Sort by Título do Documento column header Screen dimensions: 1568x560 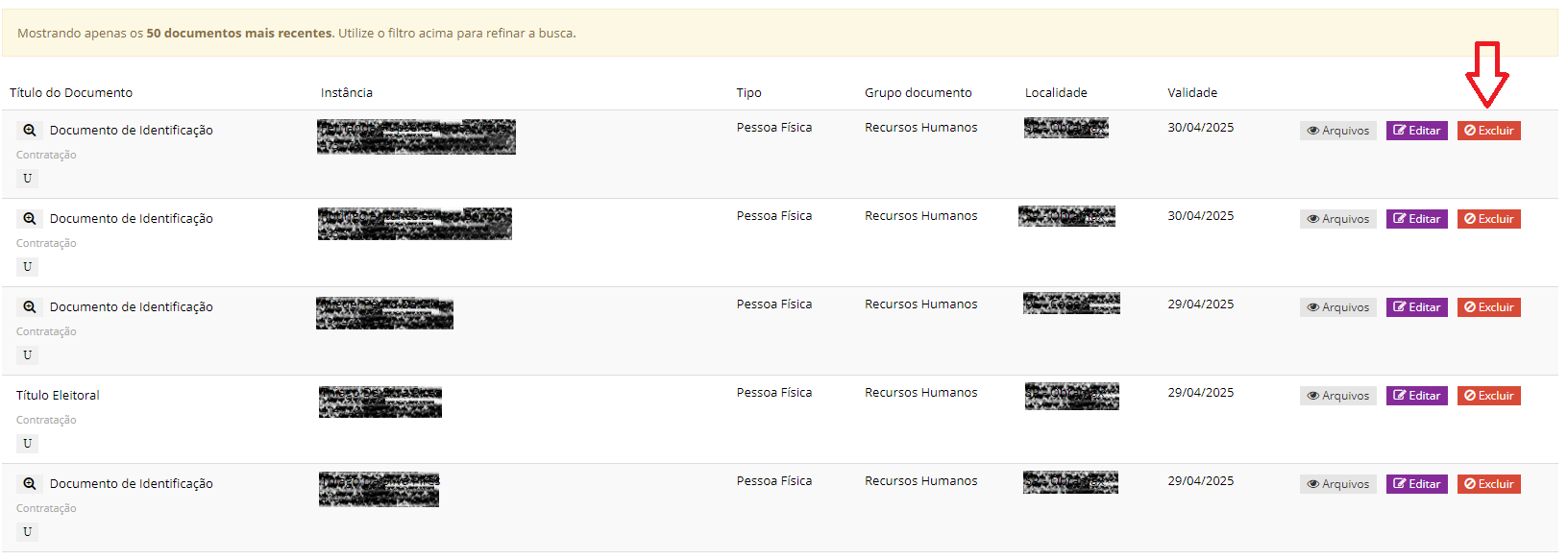pyautogui.click(x=71, y=93)
